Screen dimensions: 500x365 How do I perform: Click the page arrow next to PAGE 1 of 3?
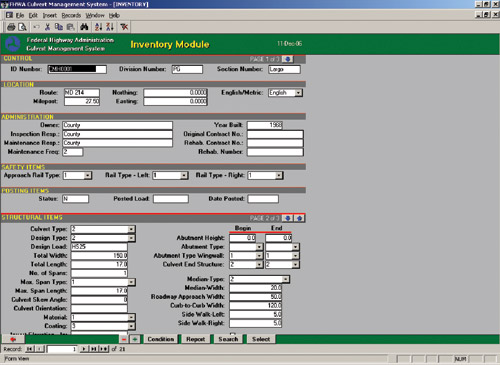[x=287, y=59]
